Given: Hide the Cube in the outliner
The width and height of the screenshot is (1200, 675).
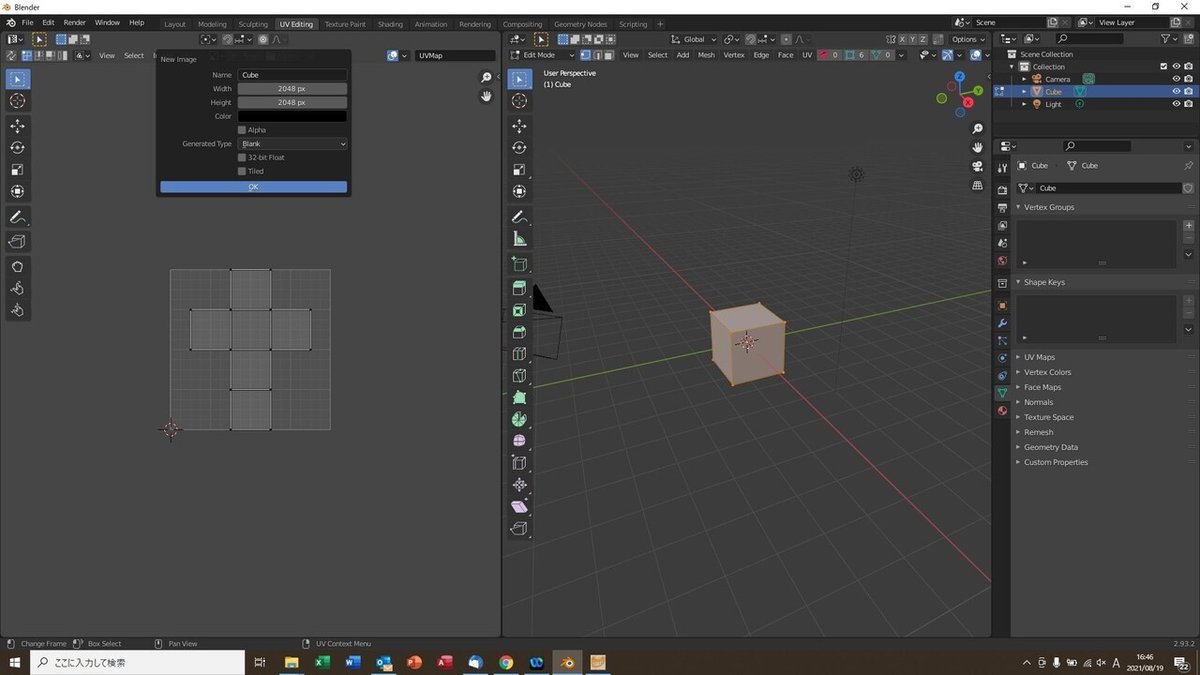Looking at the screenshot, I should (1176, 91).
